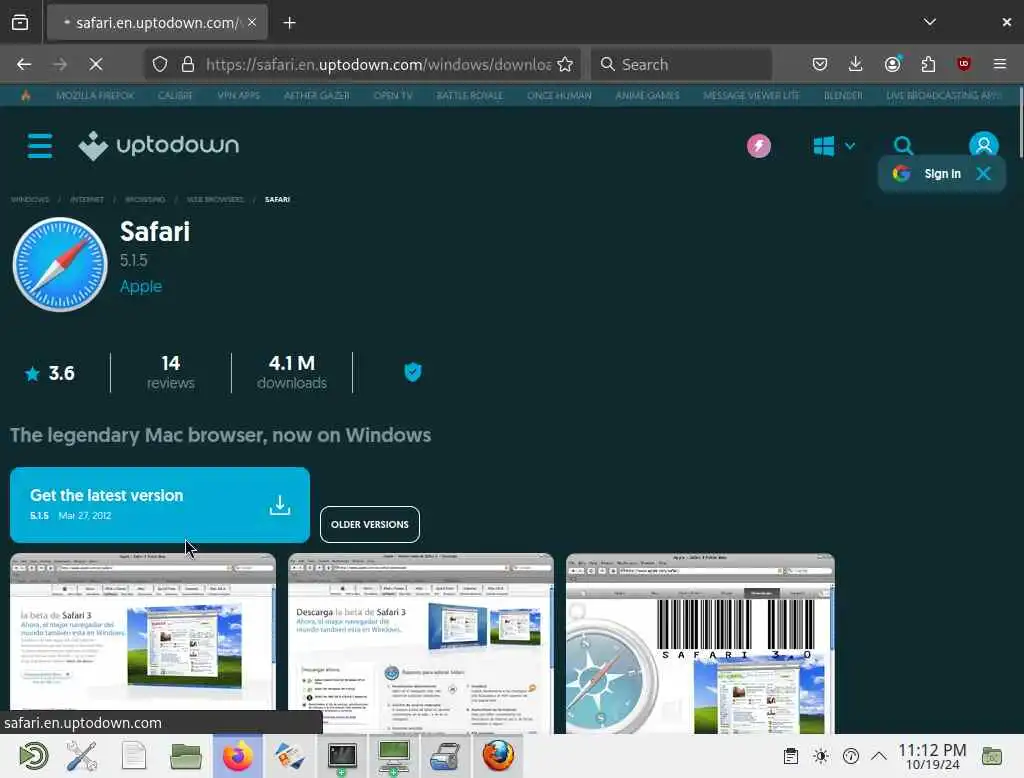Focus the Firefox Search box
Screen dimensions: 1024x778
(681, 64)
